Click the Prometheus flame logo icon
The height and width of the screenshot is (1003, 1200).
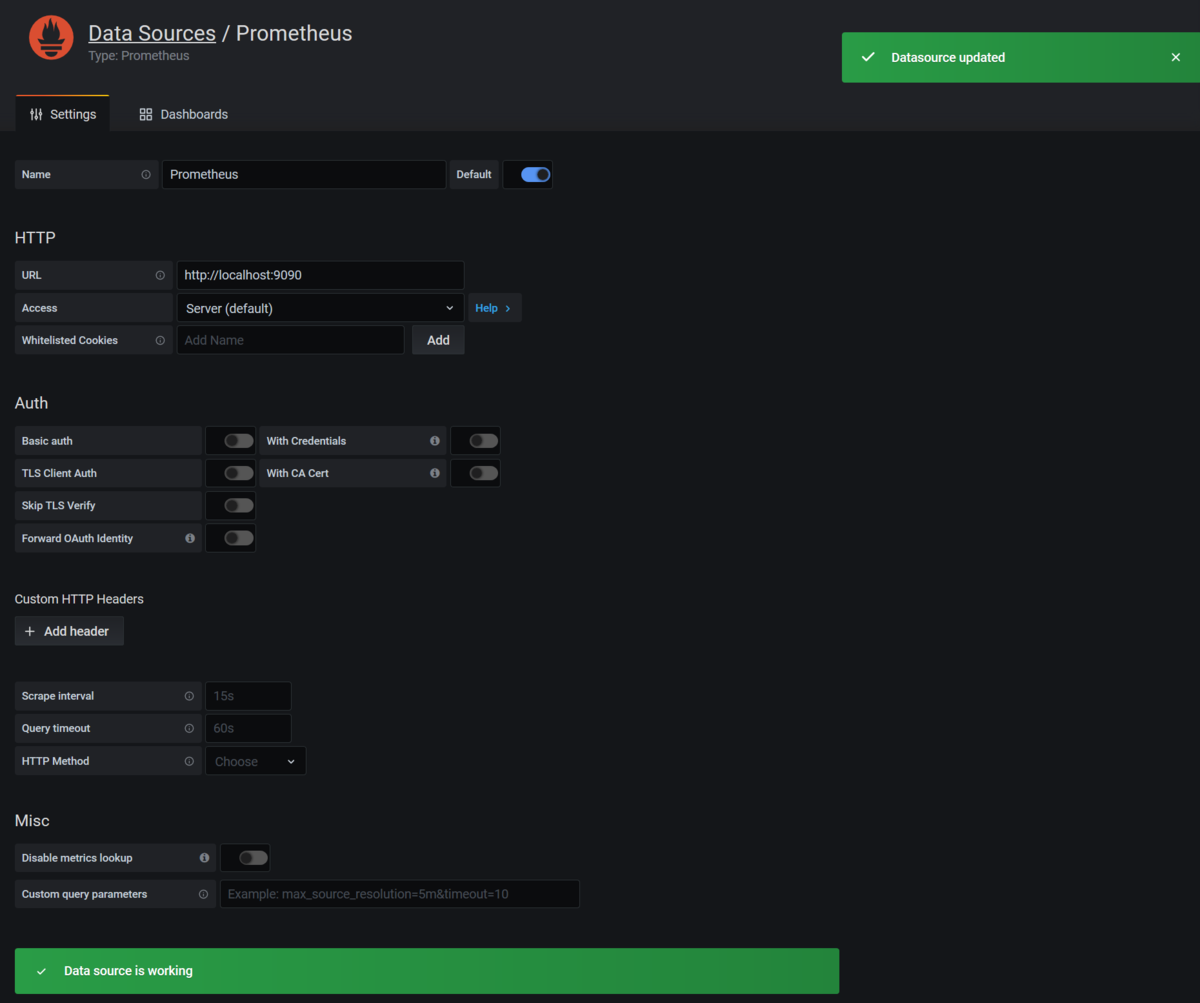(x=51, y=38)
